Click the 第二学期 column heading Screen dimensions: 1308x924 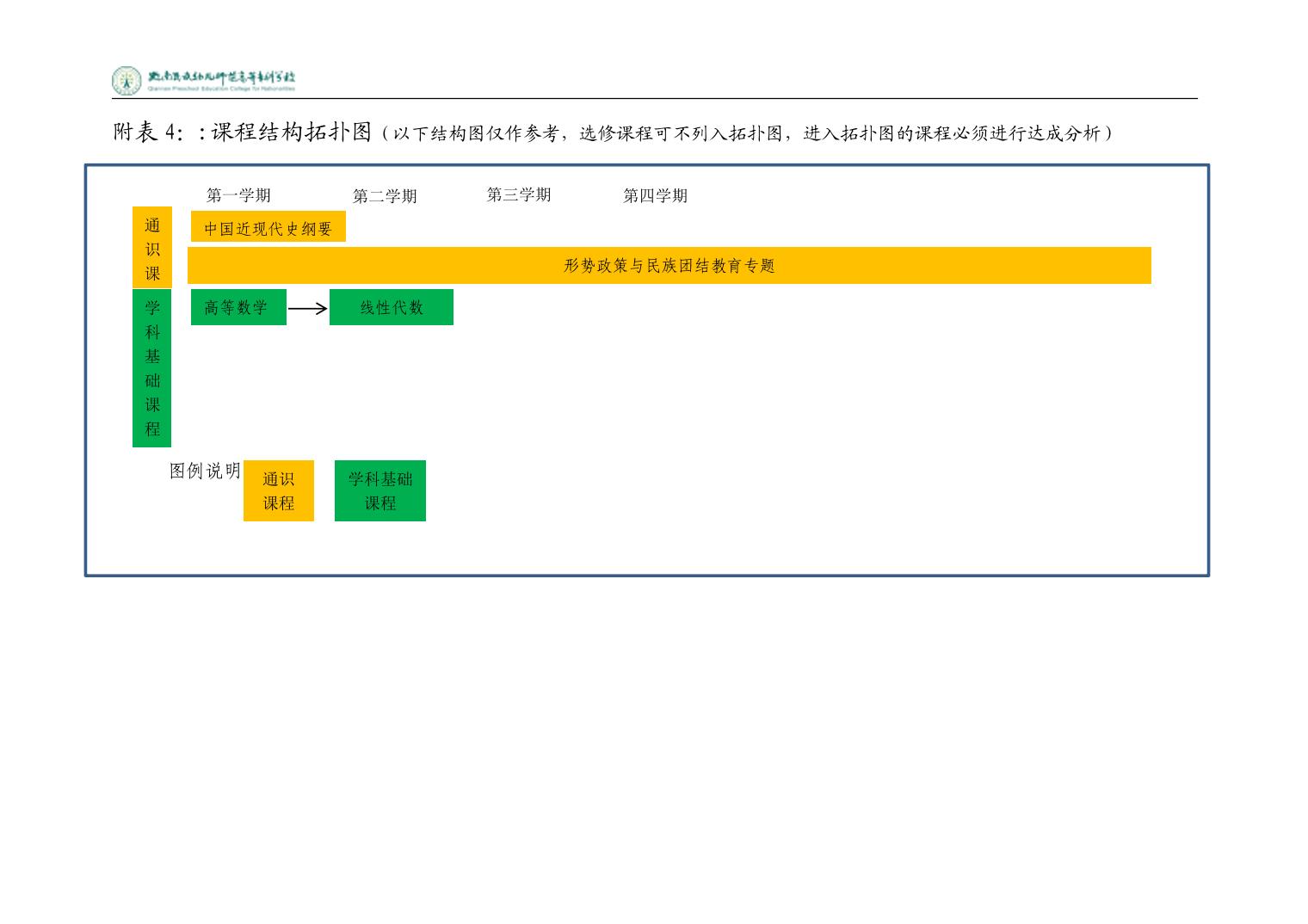(385, 196)
